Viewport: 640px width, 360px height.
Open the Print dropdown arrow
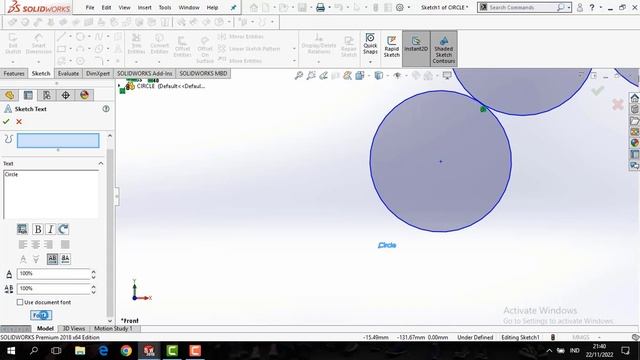click(x=329, y=7)
